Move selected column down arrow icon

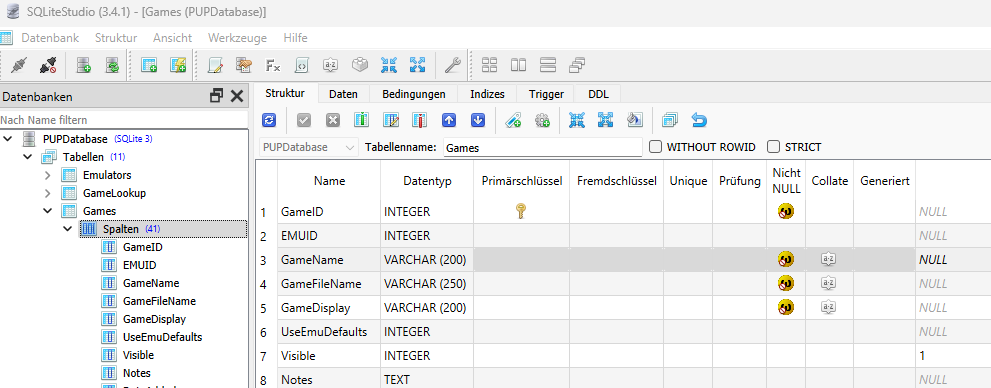click(478, 120)
